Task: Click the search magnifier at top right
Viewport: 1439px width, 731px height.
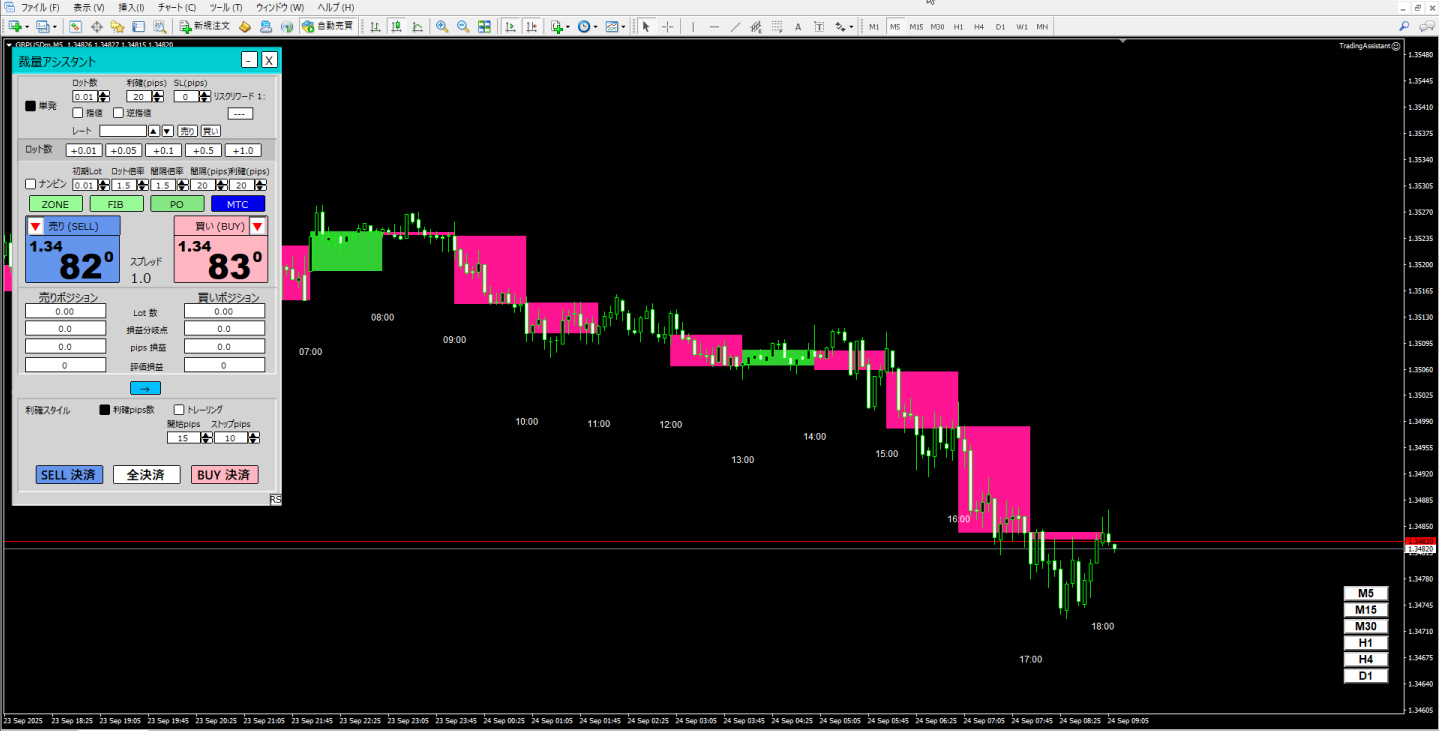Action: [1405, 26]
